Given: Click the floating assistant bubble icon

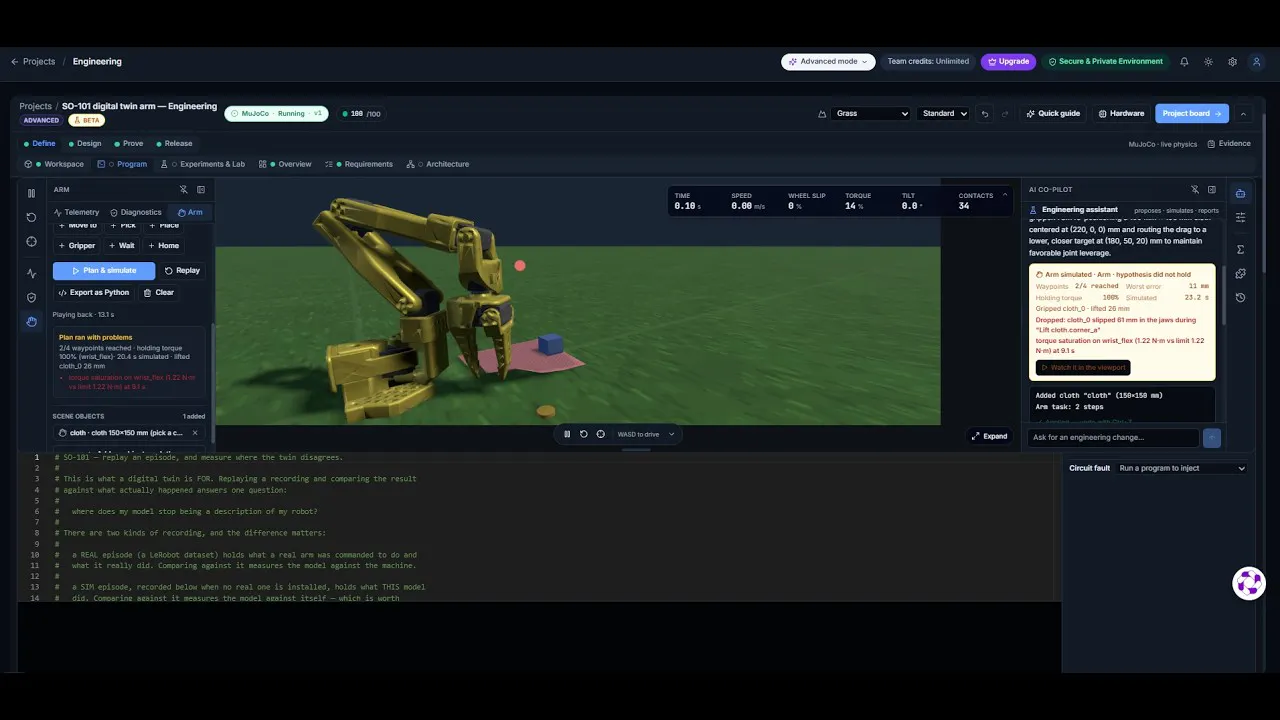Looking at the screenshot, I should coord(1249,583).
